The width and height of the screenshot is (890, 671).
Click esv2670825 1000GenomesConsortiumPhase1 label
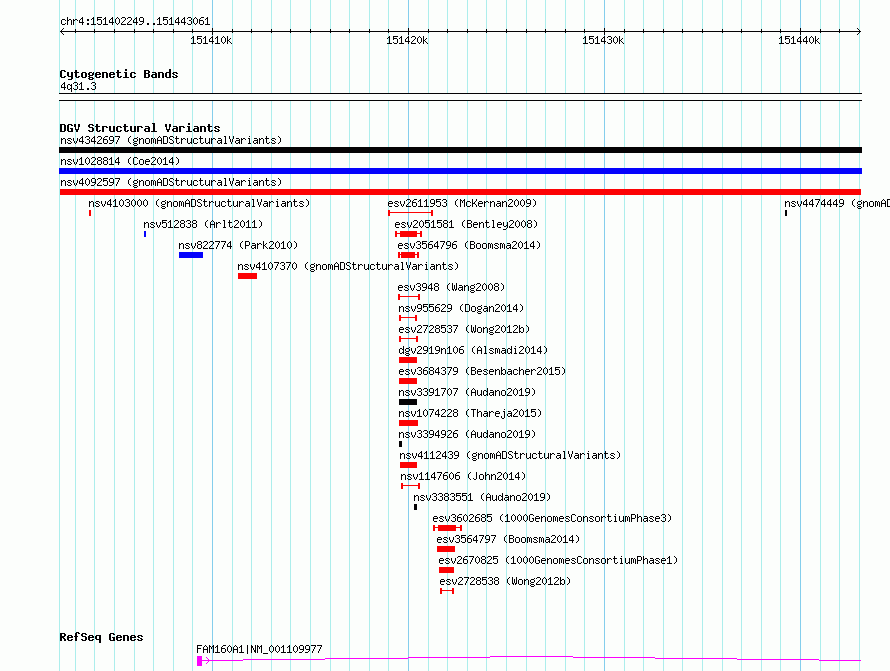click(x=558, y=560)
